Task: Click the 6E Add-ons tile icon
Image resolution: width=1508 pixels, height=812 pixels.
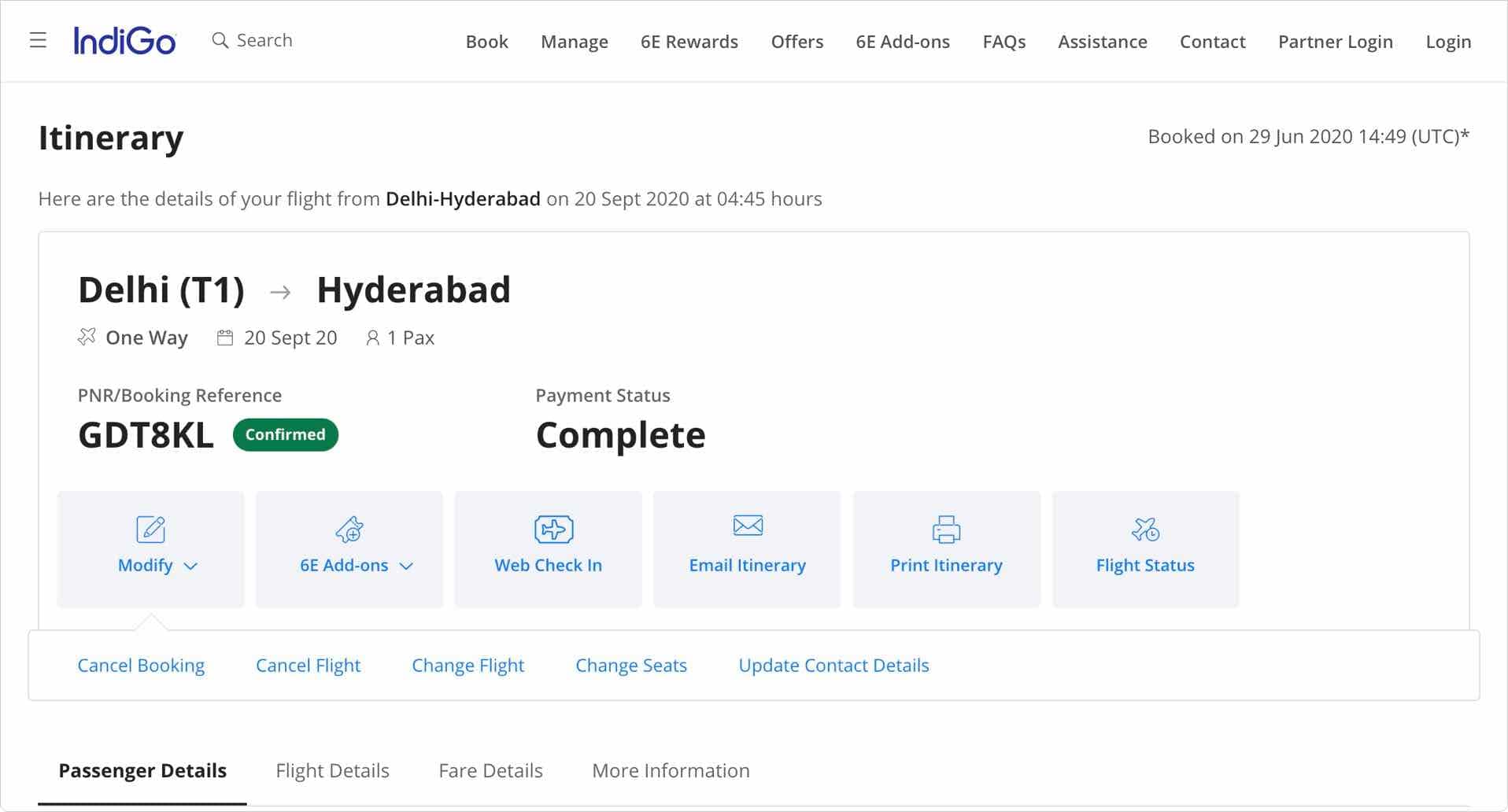Action: coord(349,529)
